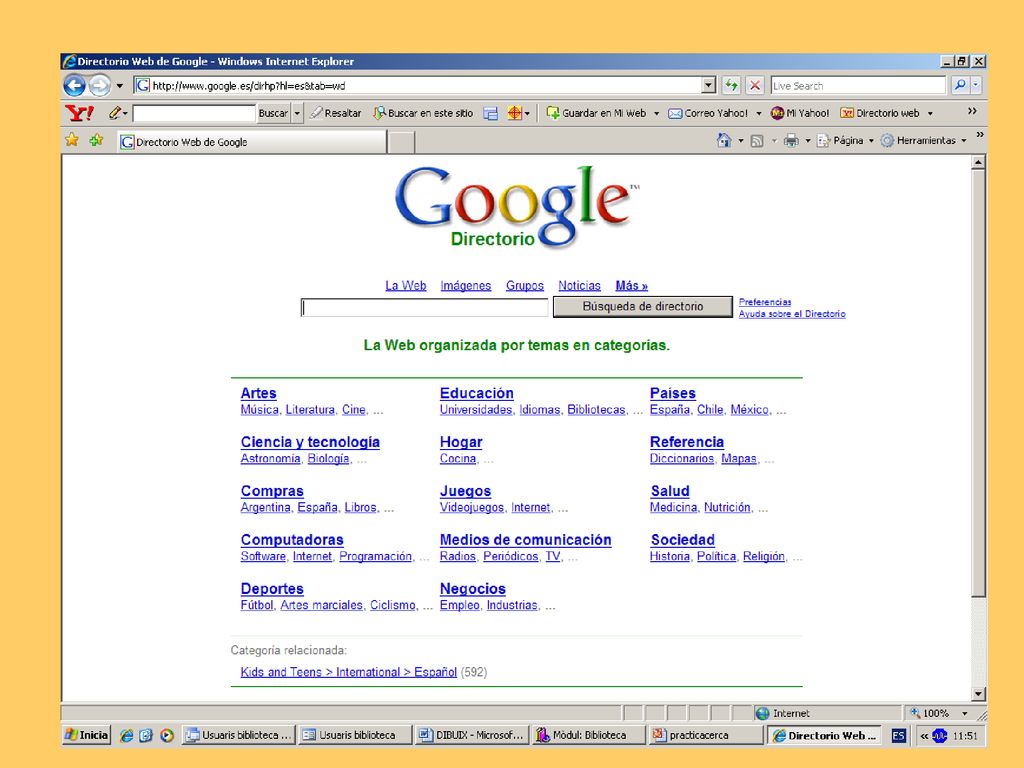Open the Noticias link

click(579, 285)
